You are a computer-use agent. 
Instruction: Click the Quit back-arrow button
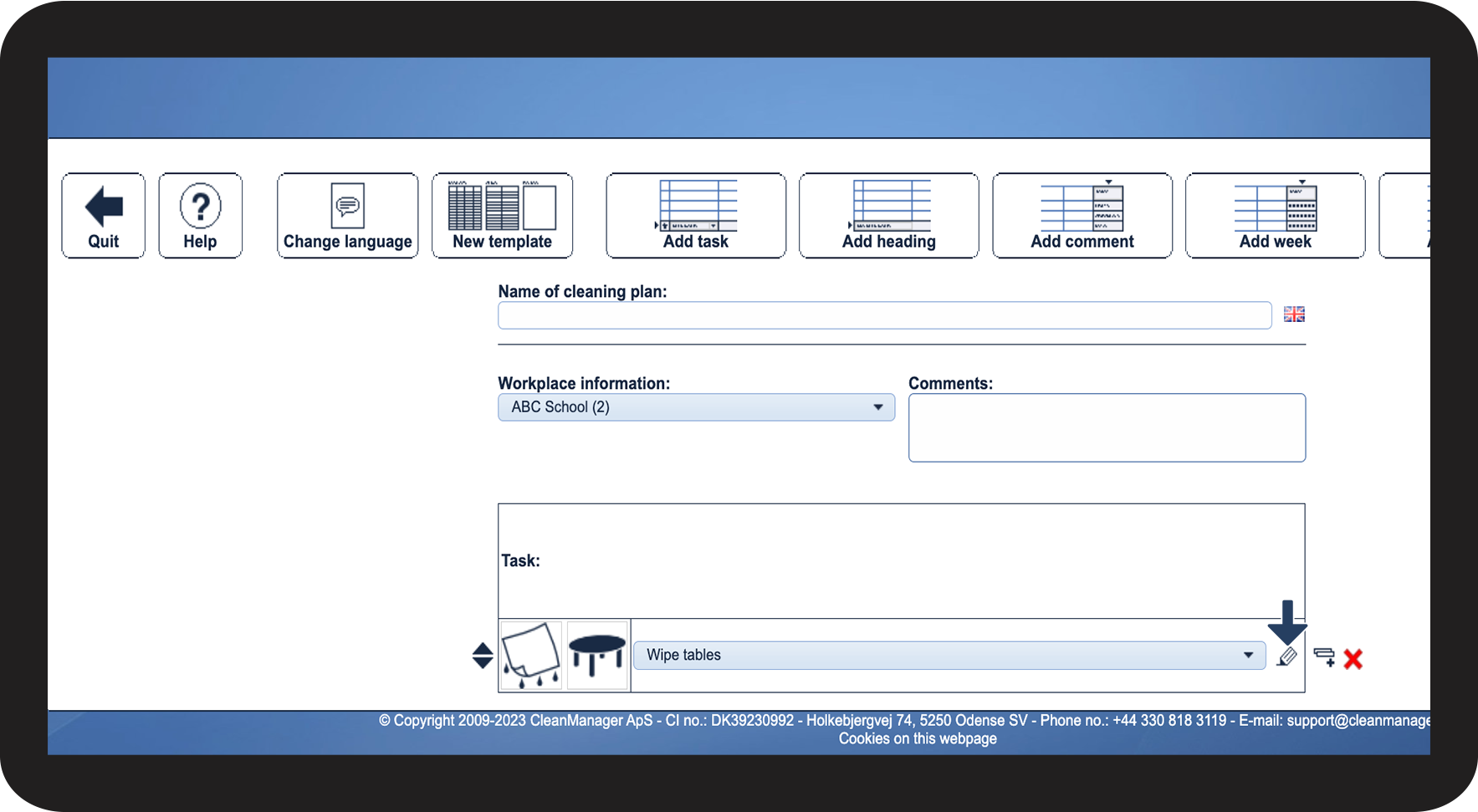click(103, 216)
